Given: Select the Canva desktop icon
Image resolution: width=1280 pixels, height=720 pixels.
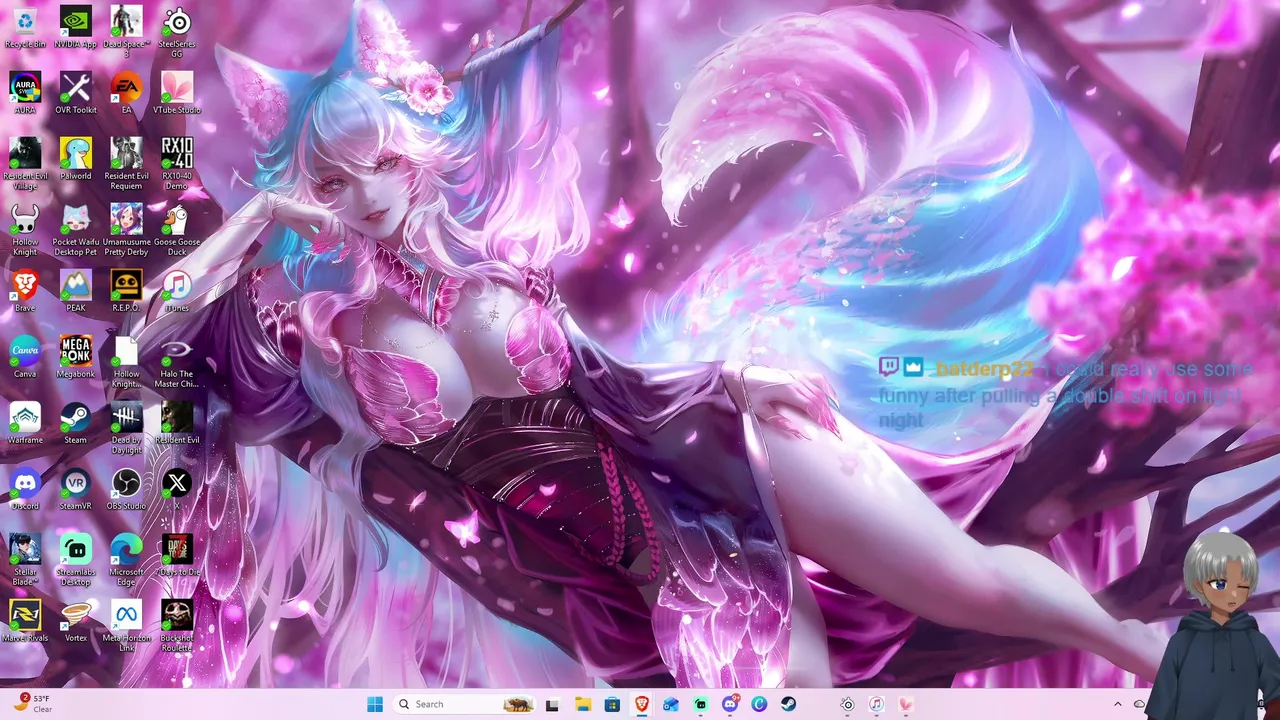Looking at the screenshot, I should pyautogui.click(x=25, y=357).
